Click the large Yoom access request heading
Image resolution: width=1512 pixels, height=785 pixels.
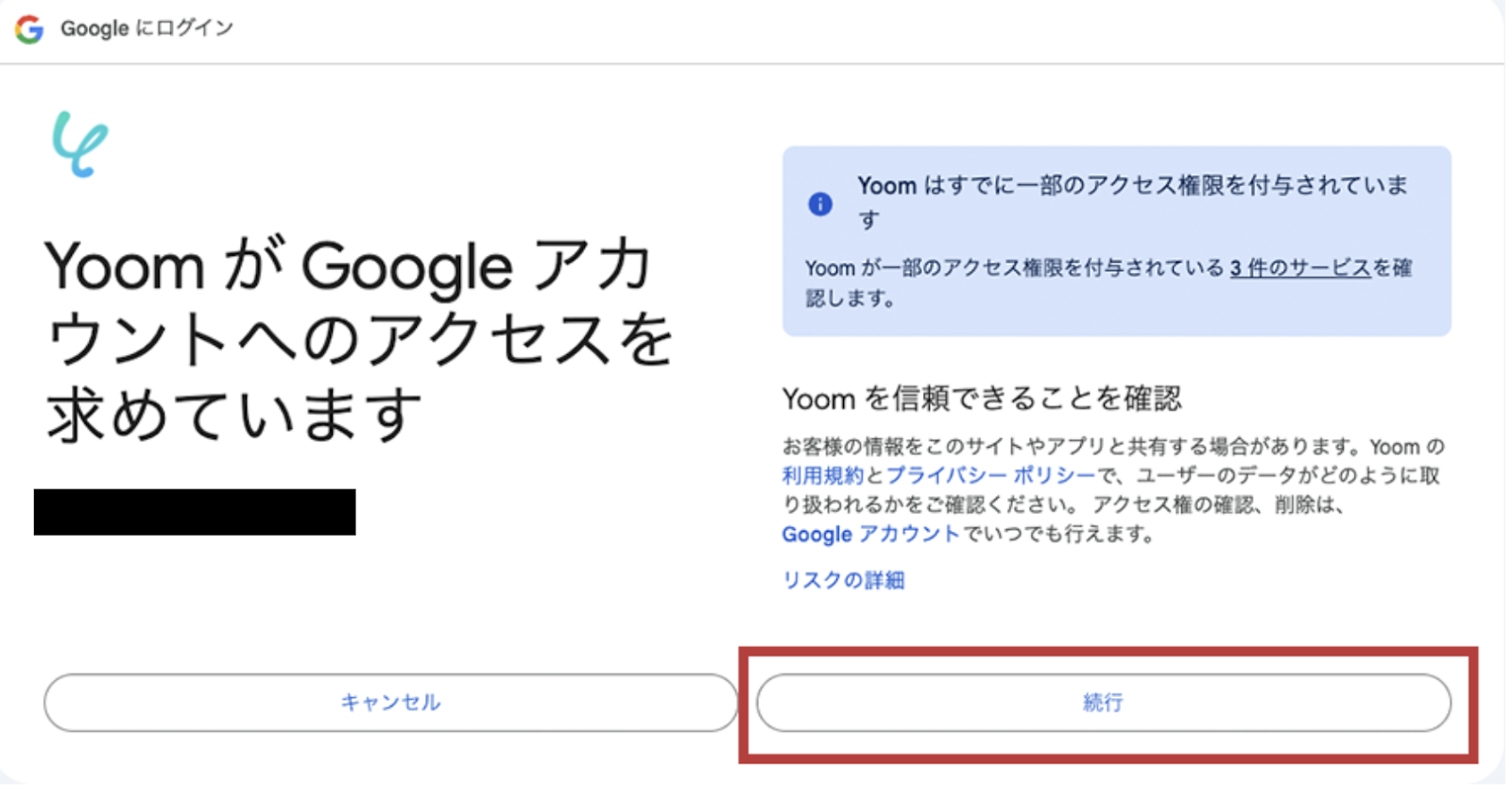359,340
